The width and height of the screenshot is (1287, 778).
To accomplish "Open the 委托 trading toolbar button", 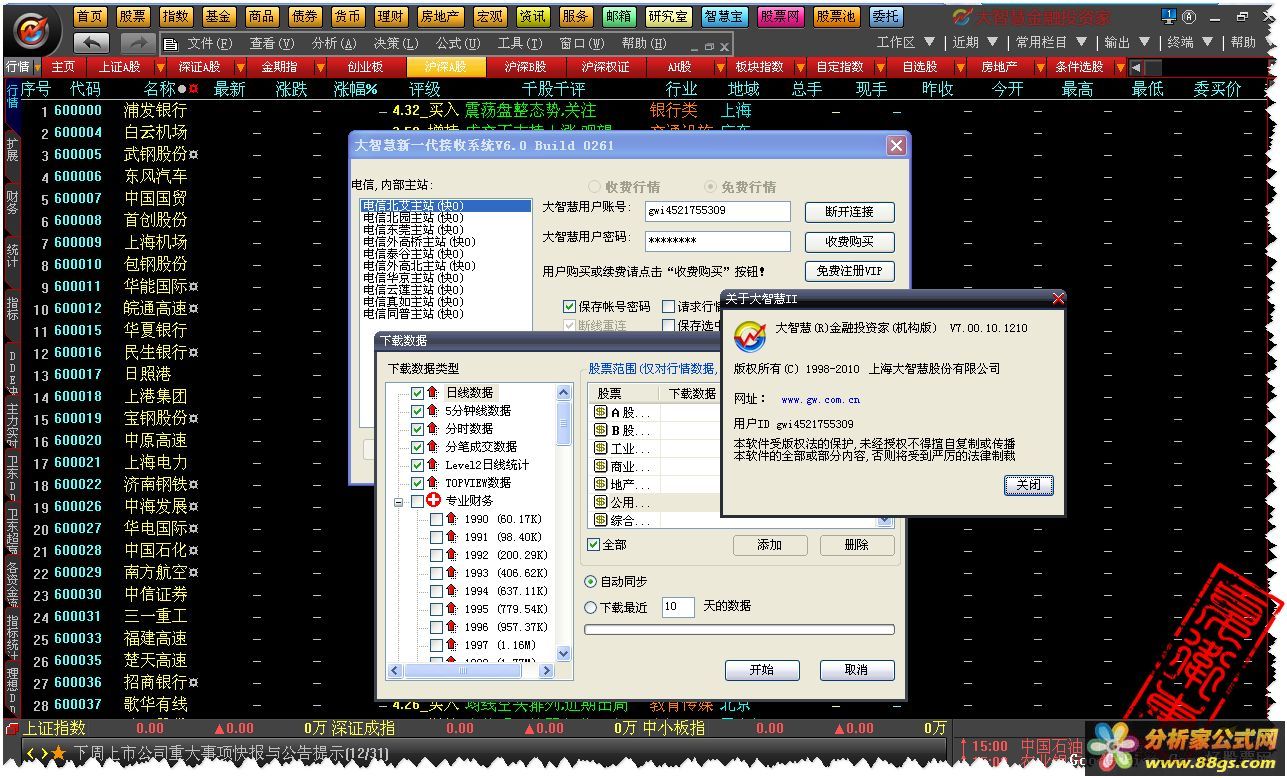I will pos(884,17).
